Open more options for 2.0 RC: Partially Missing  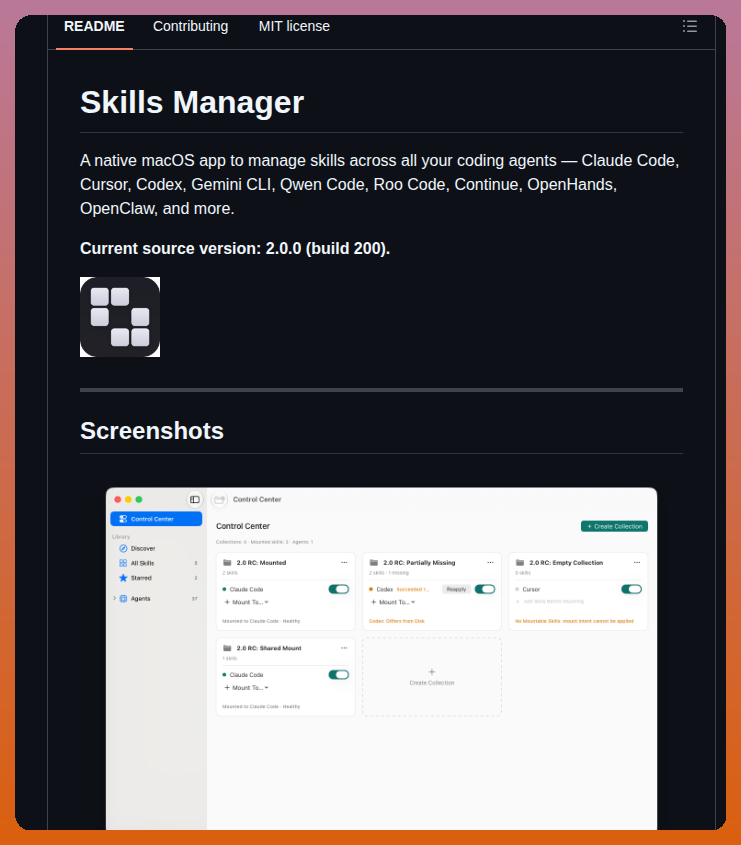point(490,563)
